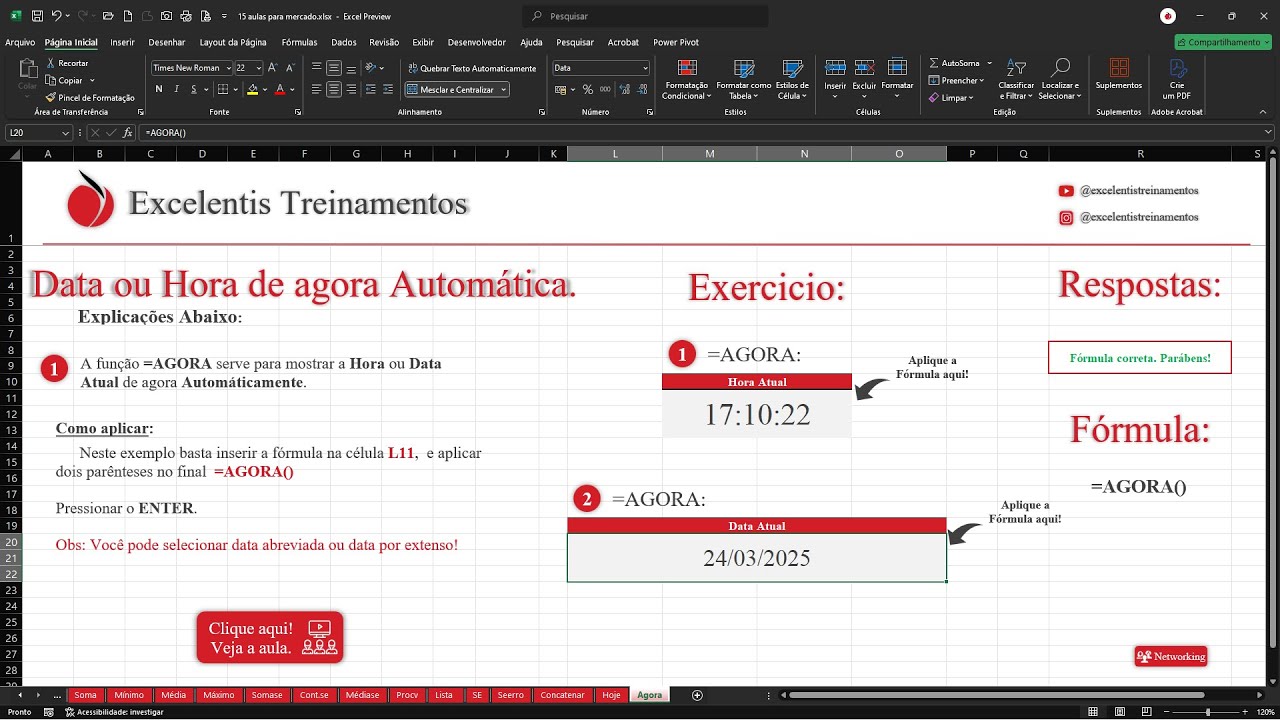Click the Save icon in quick access toolbar
This screenshot has height=720, width=1280.
[x=37, y=17]
